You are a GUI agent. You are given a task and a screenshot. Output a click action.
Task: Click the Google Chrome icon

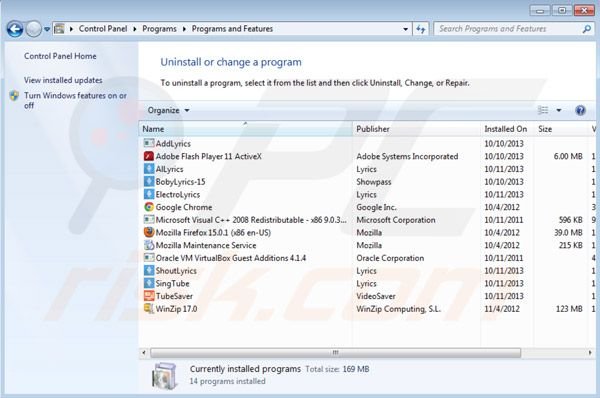(x=148, y=207)
